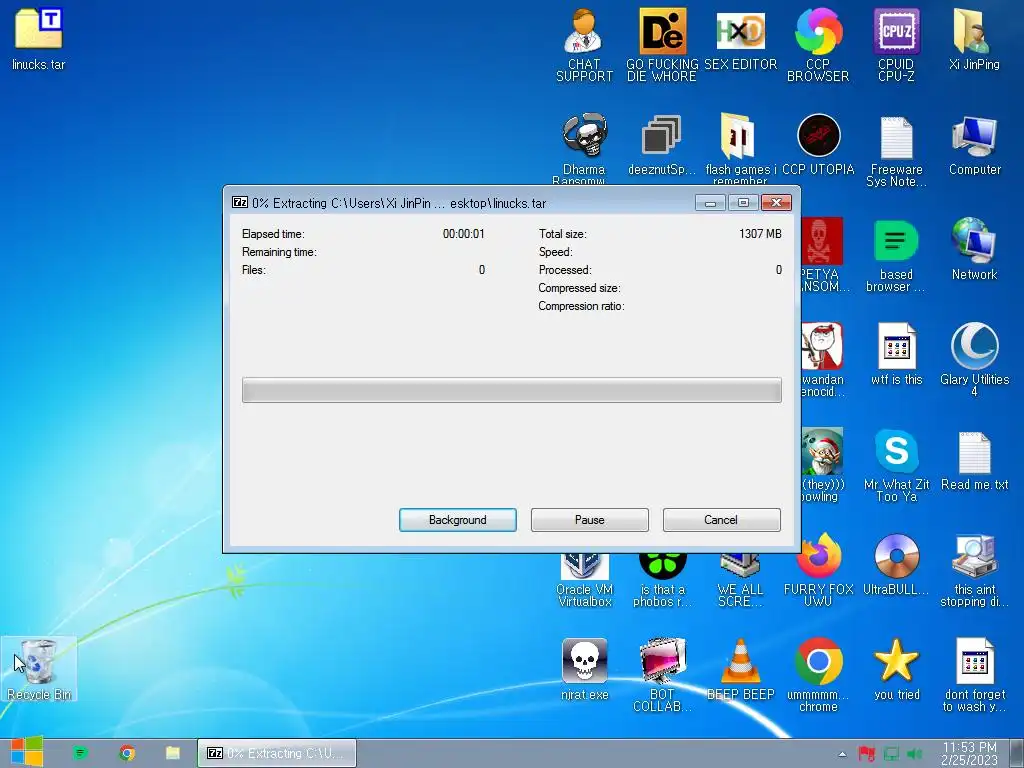Click the Background button in extraction dialog

pos(458,520)
